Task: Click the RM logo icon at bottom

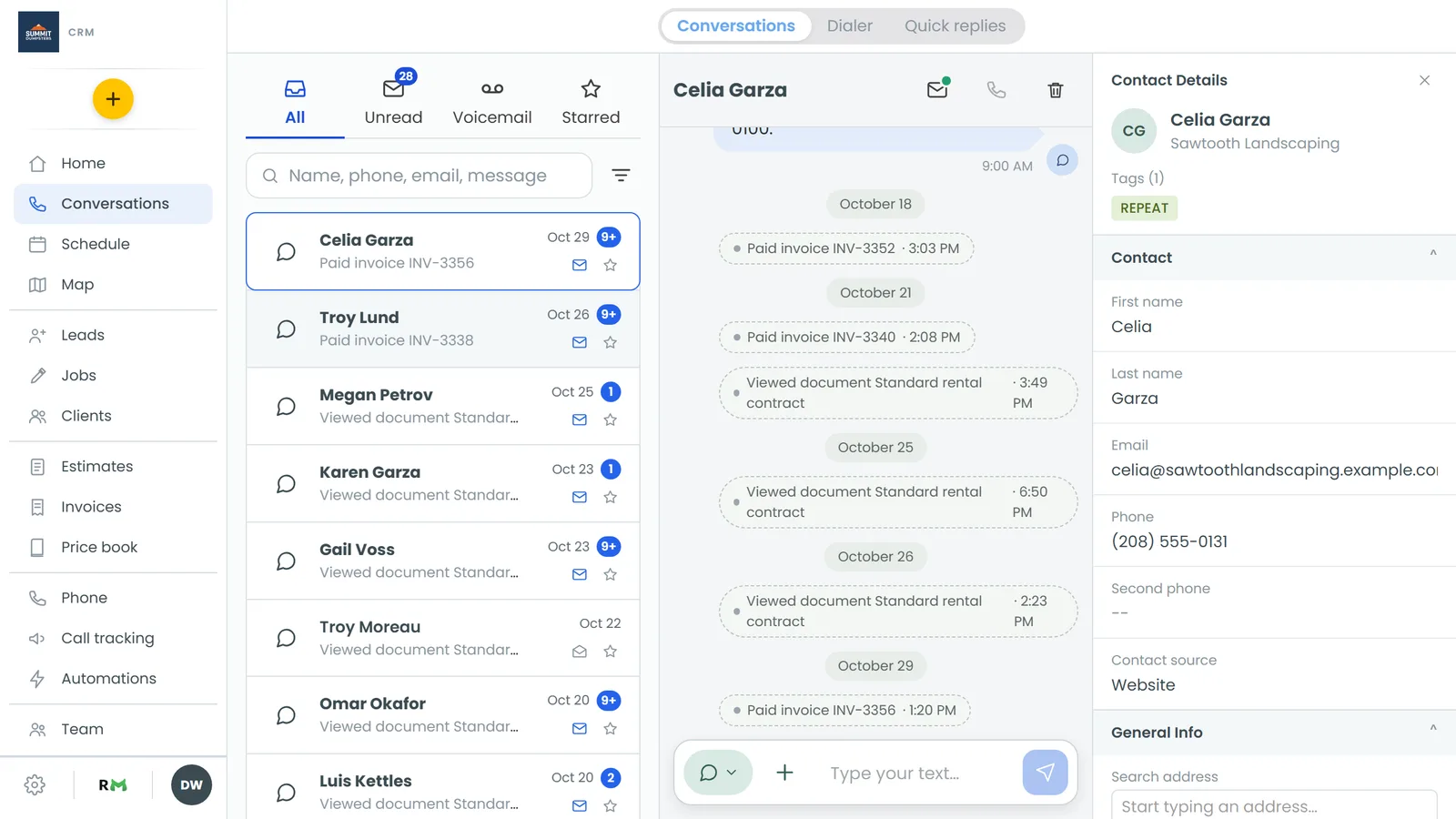Action: pos(113,784)
